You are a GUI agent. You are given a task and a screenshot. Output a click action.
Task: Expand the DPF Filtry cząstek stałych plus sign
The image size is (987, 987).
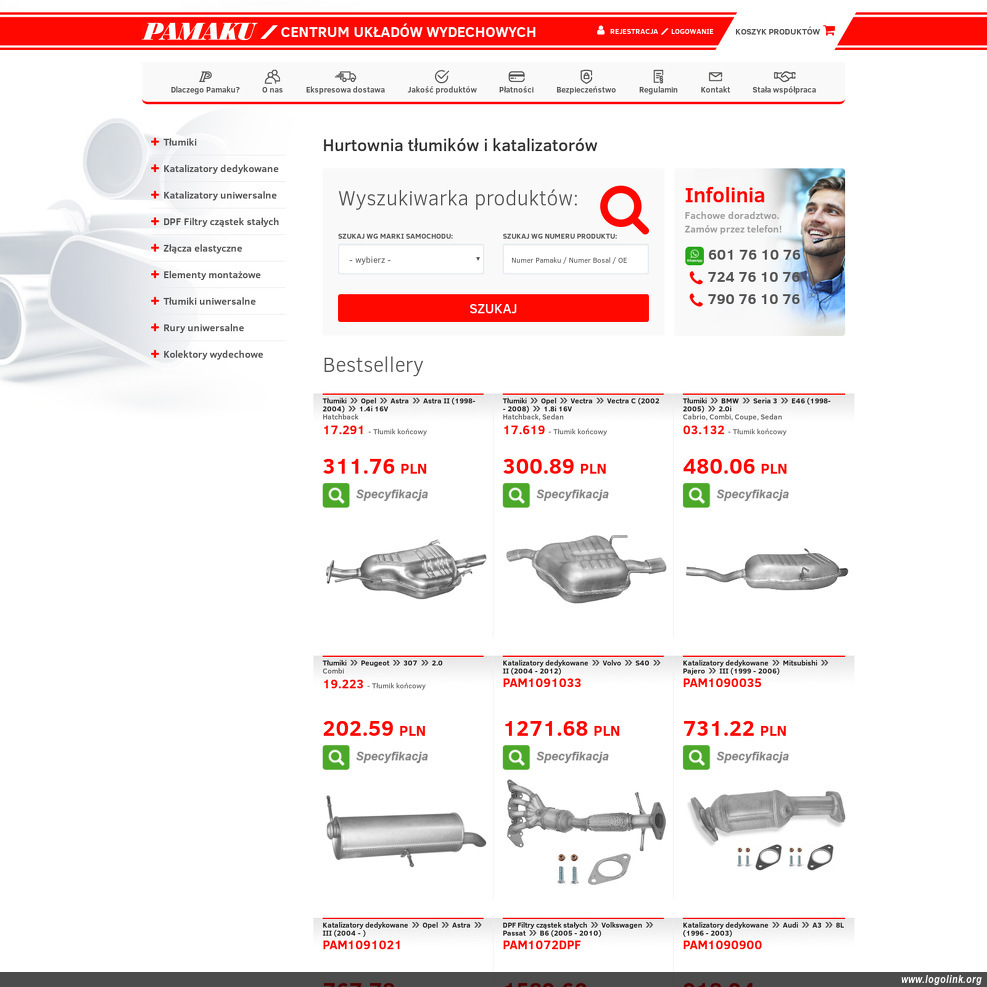155,221
